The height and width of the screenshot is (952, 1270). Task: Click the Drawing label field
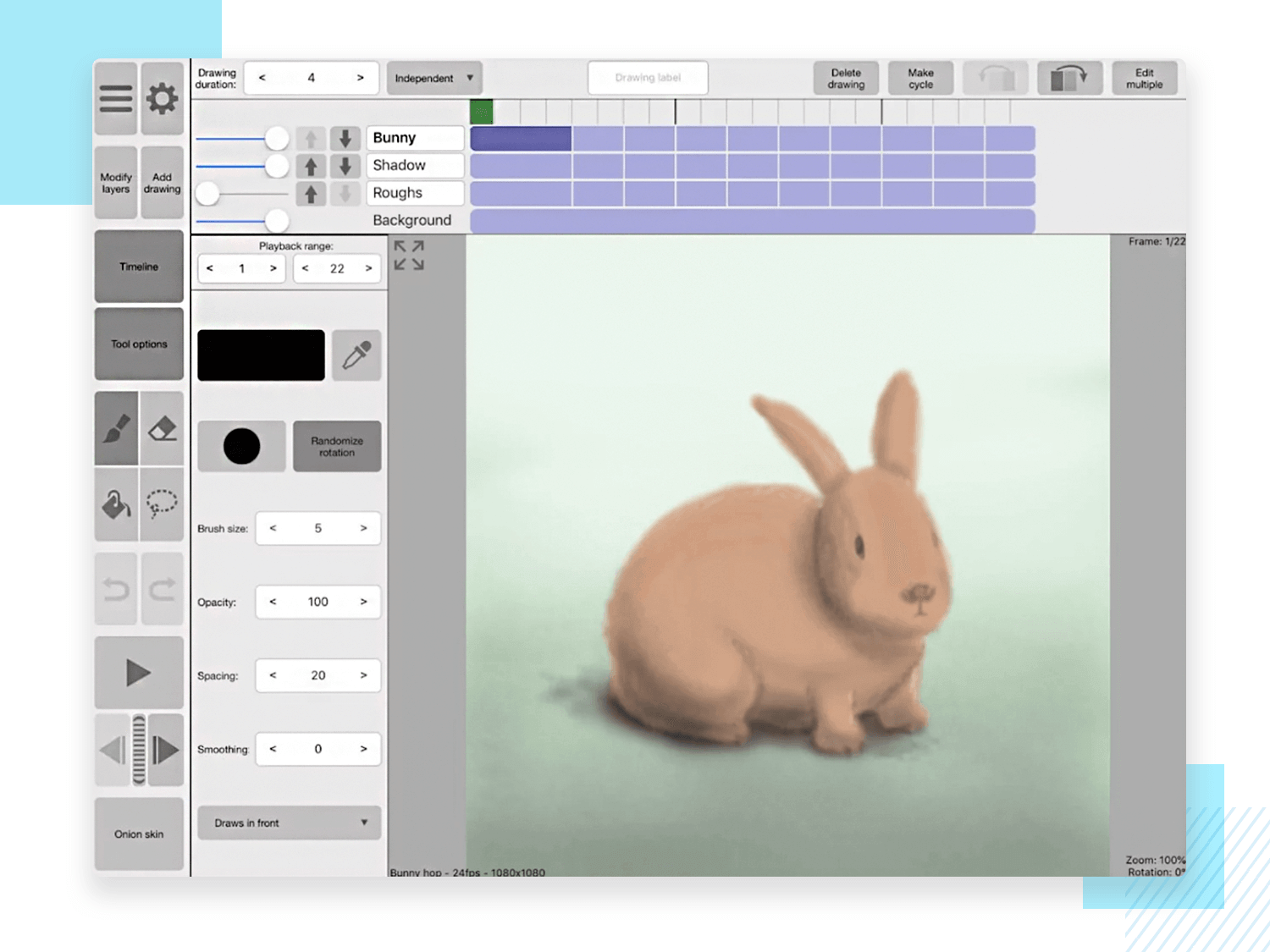coord(648,78)
